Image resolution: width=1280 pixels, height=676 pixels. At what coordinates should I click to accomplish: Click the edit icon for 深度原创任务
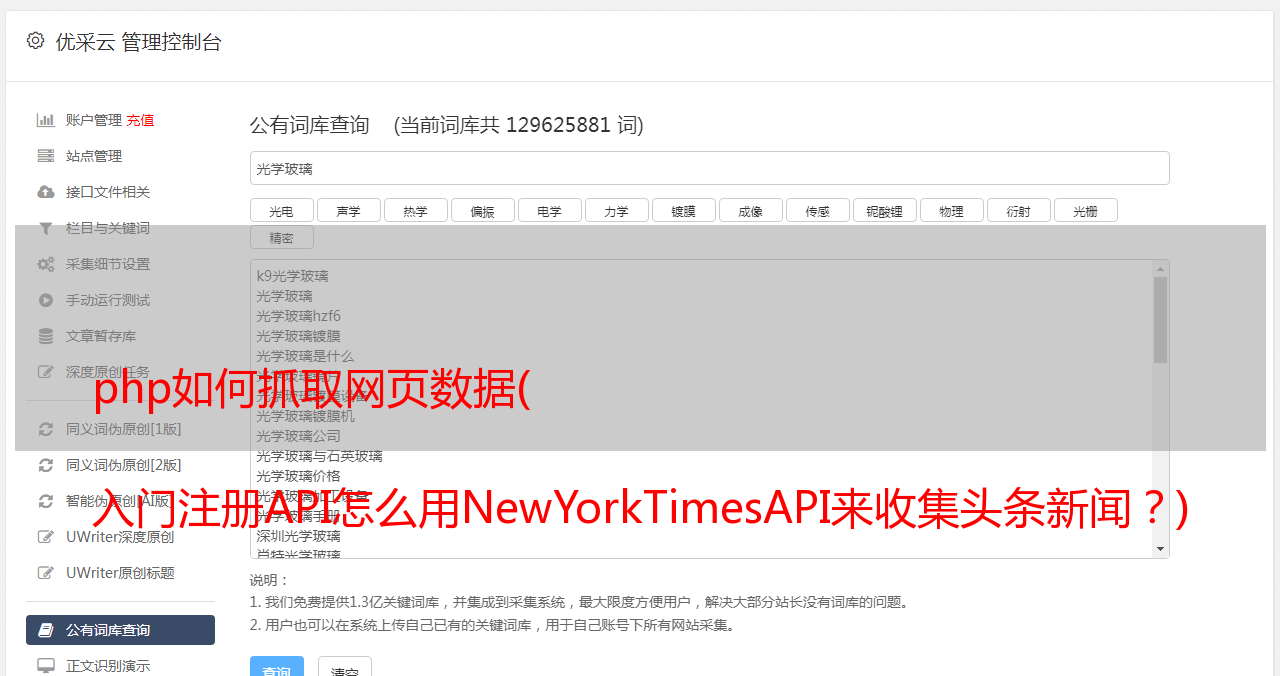(46, 372)
